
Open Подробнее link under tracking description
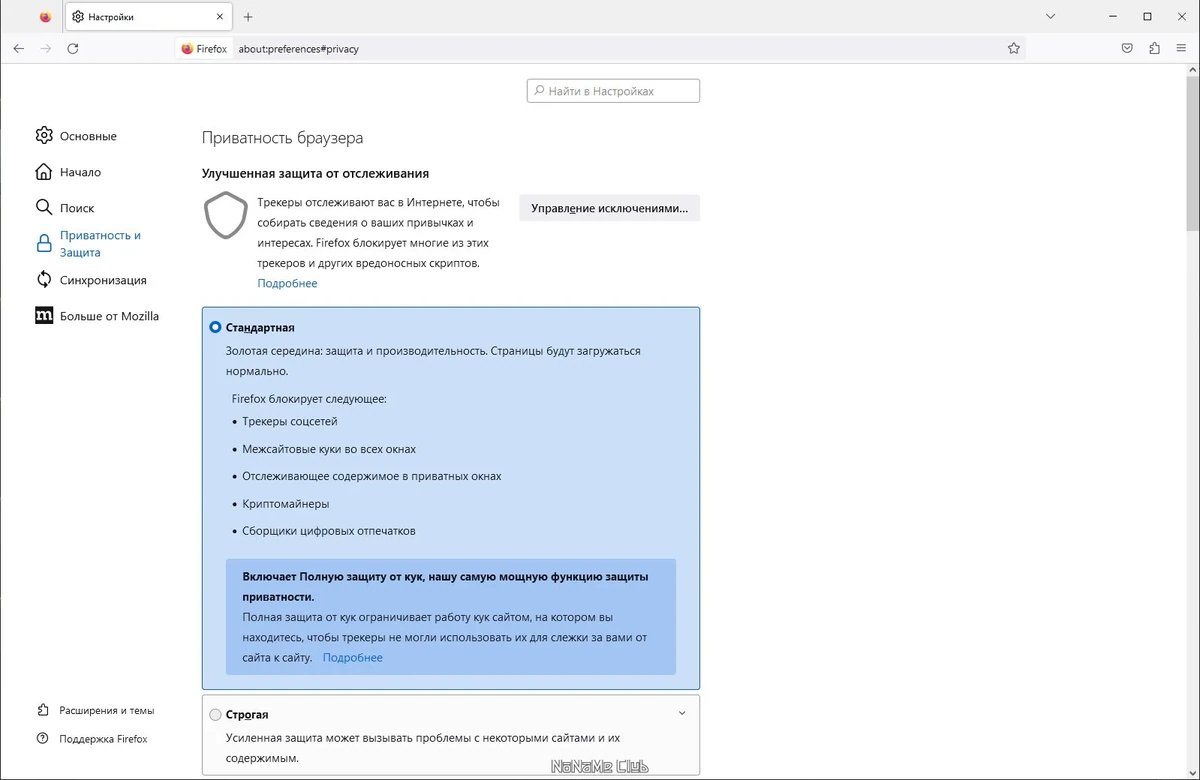coord(287,283)
